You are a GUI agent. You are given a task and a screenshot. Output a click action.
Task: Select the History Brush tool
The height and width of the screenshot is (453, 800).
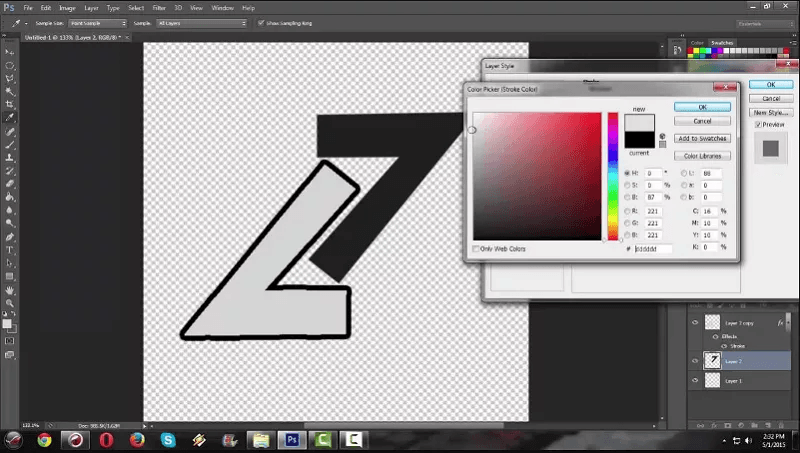tap(9, 171)
